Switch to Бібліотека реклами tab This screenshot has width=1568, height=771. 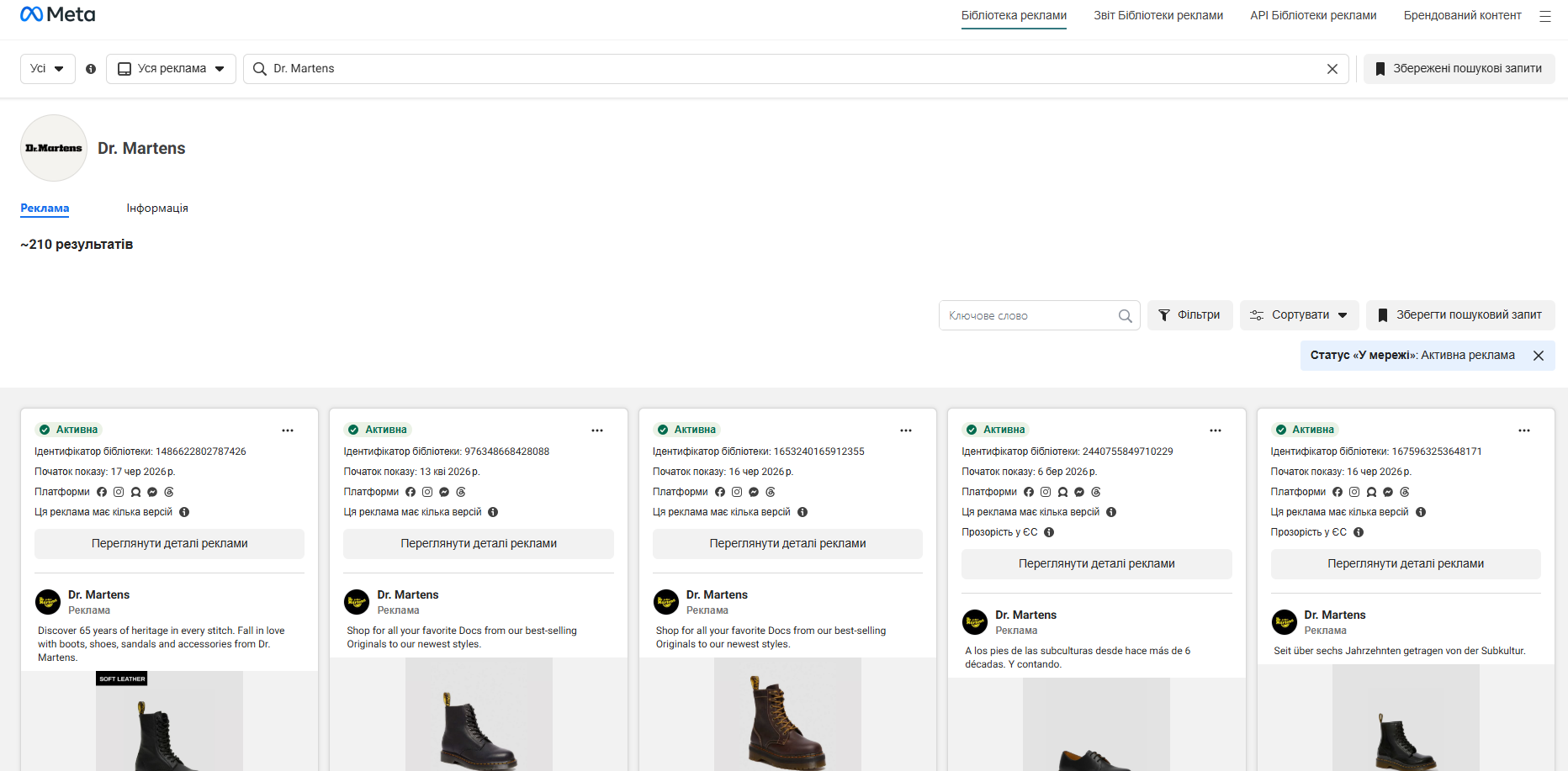click(x=1014, y=15)
